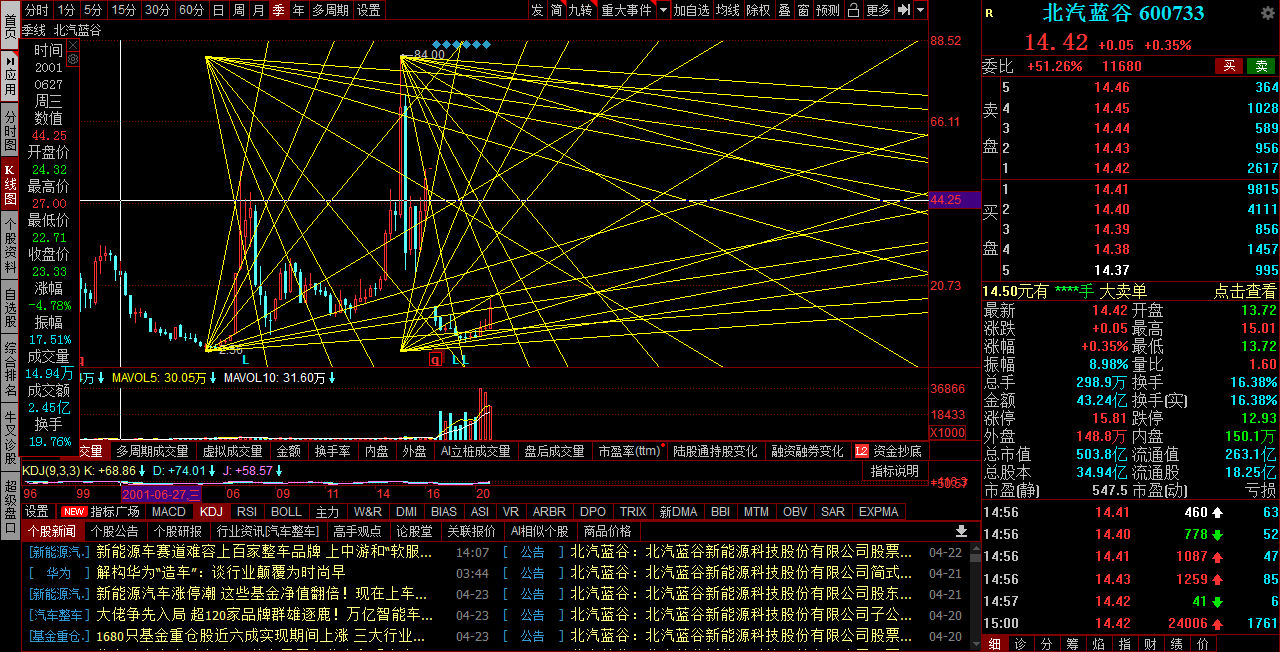Select the RSI indicator tab
Screen dimensions: 1280x652
(x=247, y=511)
